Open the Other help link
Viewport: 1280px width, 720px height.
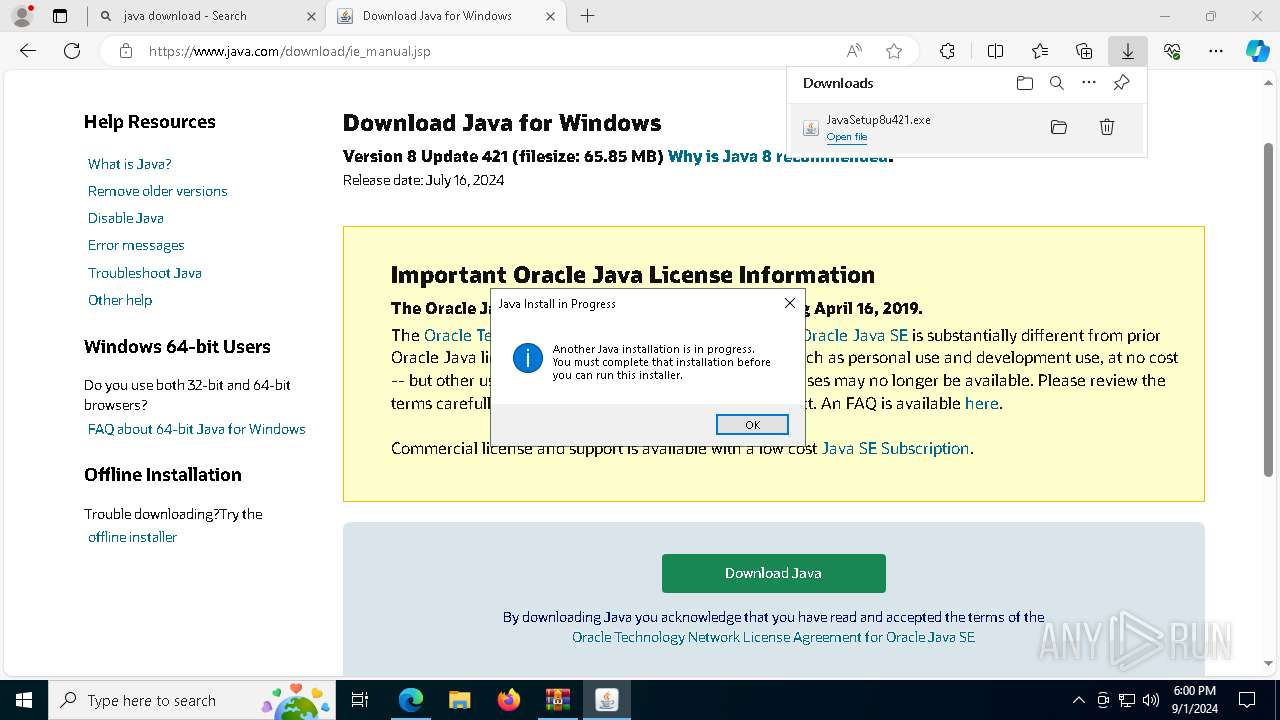point(120,300)
